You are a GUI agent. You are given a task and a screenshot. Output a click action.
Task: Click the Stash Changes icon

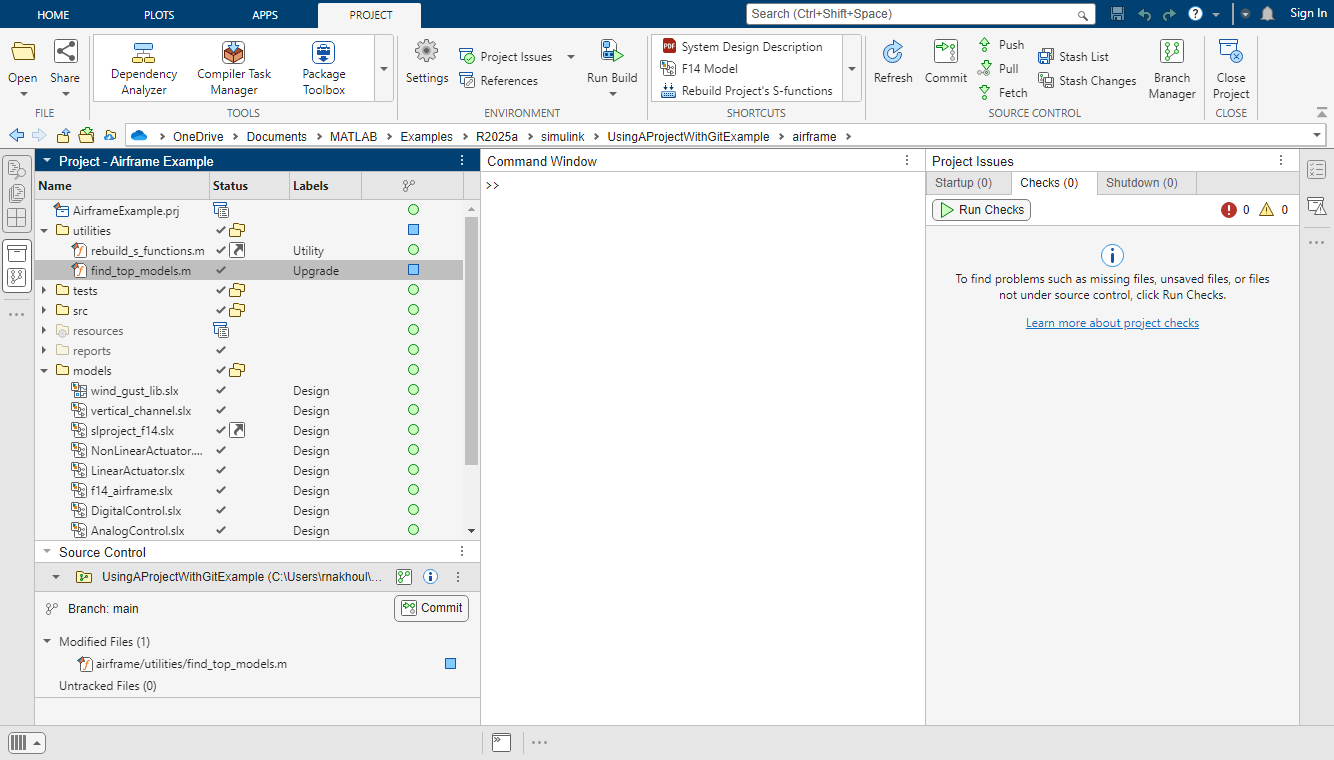[1044, 80]
